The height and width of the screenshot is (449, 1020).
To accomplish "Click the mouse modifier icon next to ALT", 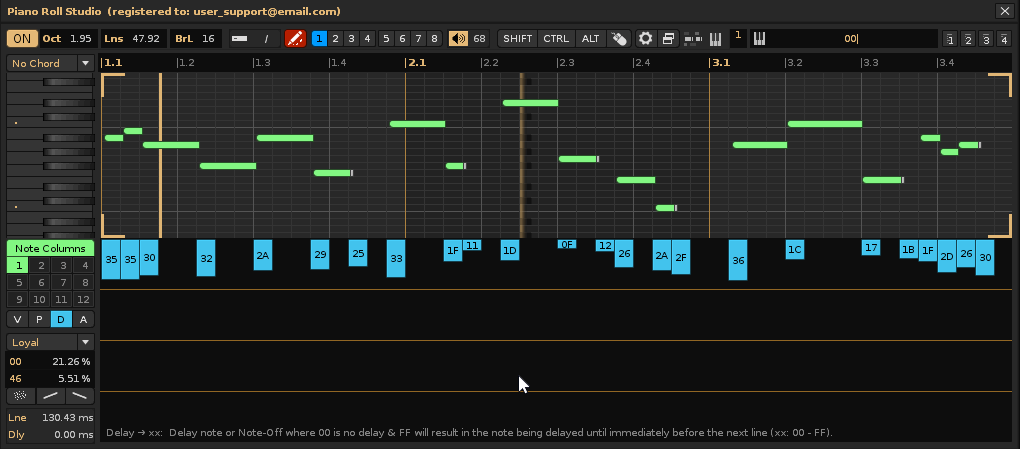I will [x=619, y=39].
